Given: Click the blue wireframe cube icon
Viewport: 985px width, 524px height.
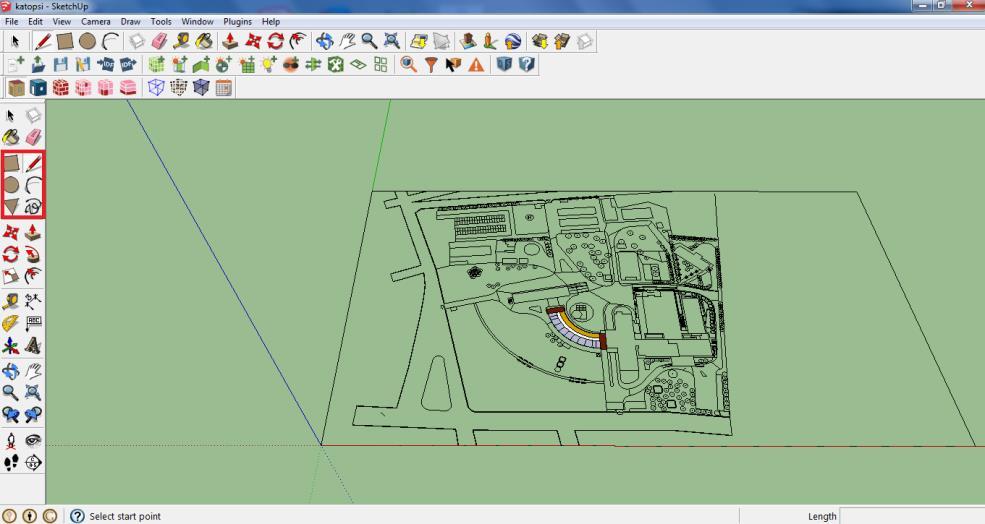Looking at the screenshot, I should (156, 87).
